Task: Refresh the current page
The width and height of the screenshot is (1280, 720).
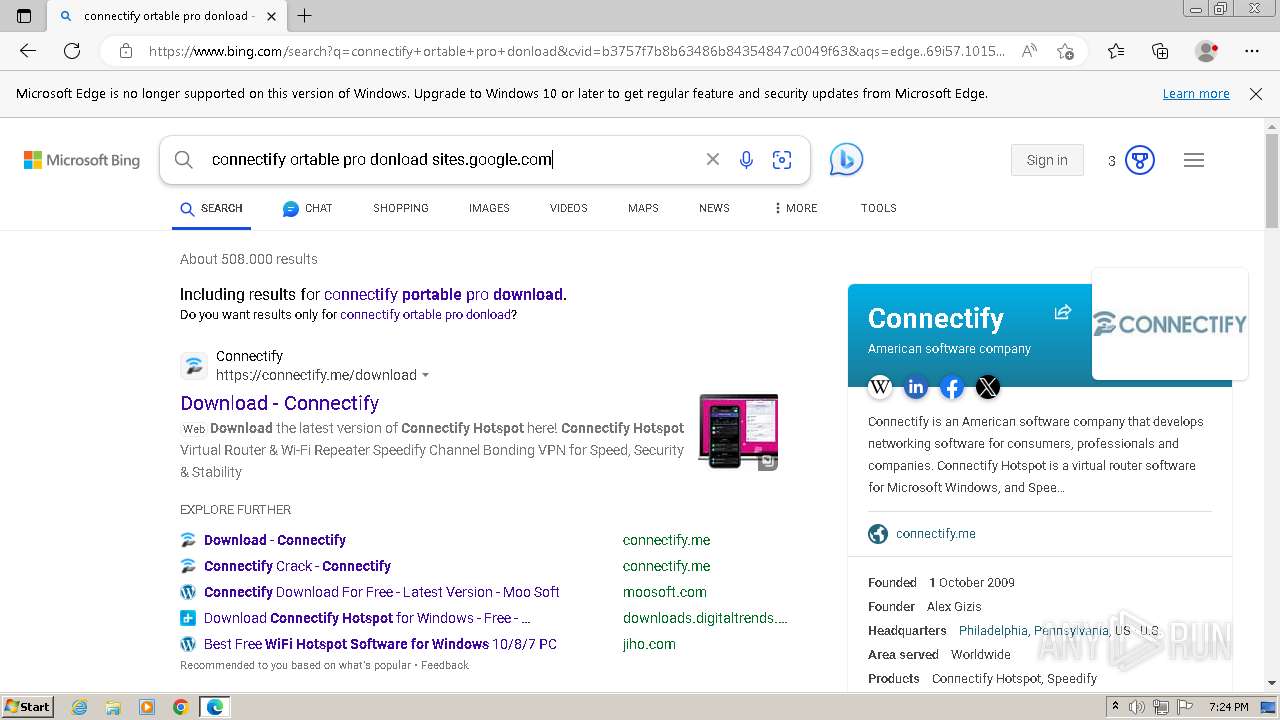Action: [72, 51]
